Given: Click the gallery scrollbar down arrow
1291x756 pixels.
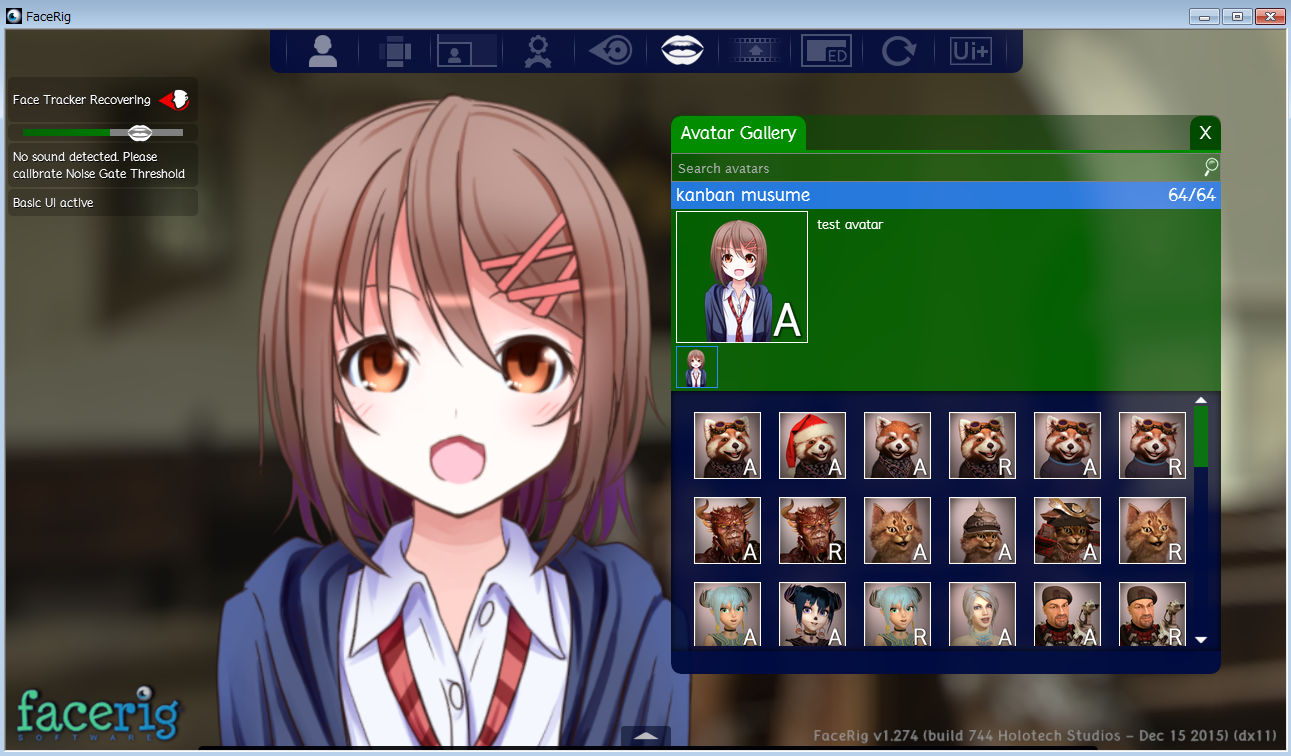Looking at the screenshot, I should [1201, 639].
